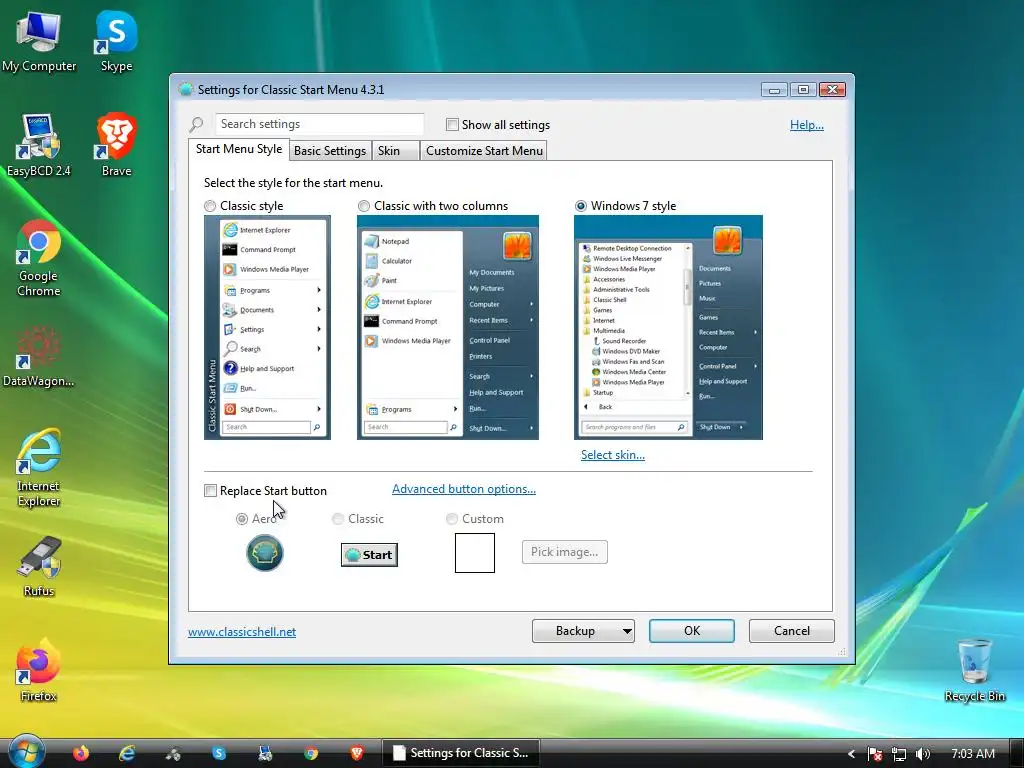Viewport: 1024px width, 768px height.
Task: Select the Brave desktop shortcut
Action: click(116, 145)
